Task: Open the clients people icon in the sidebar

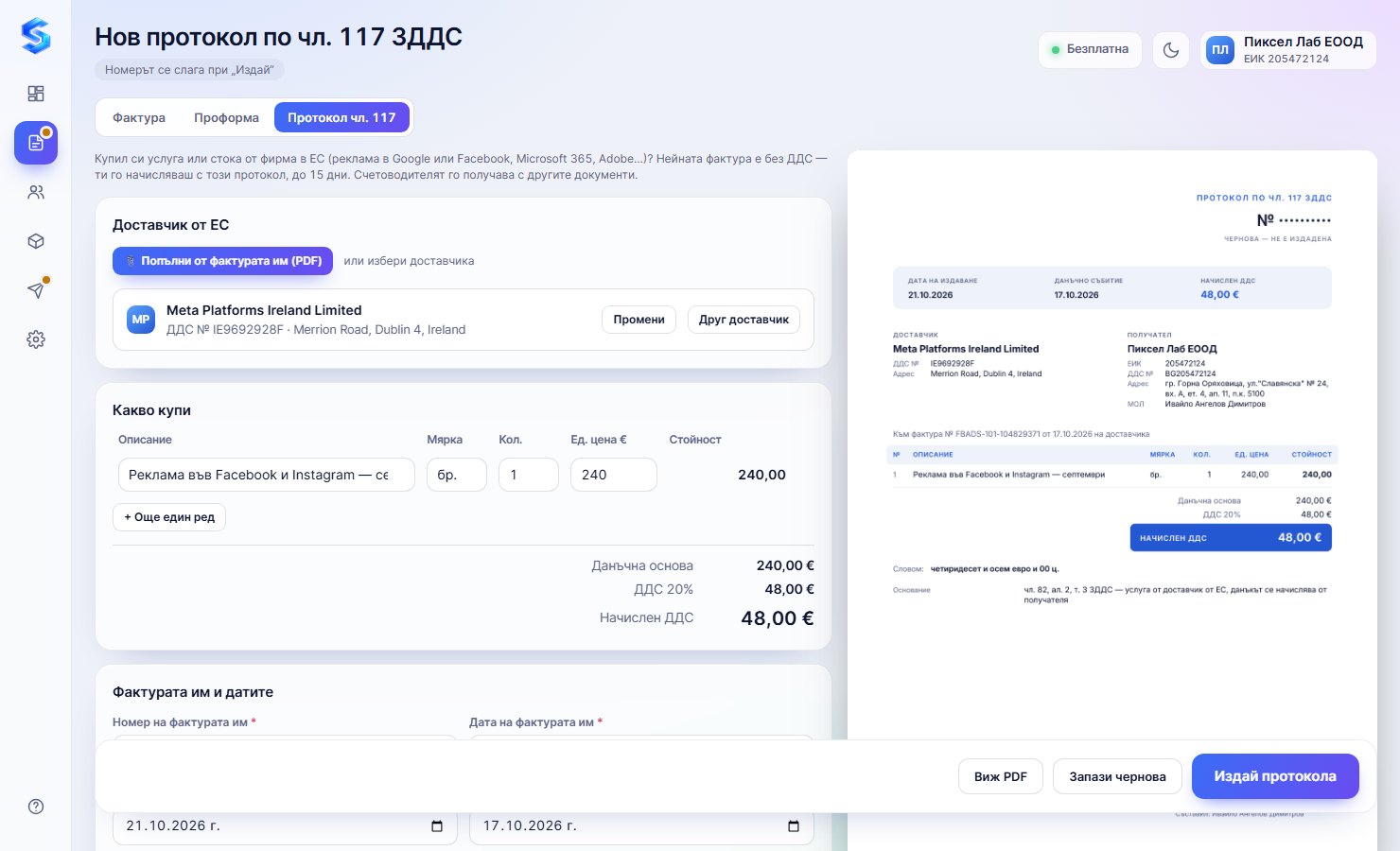Action: tap(36, 192)
